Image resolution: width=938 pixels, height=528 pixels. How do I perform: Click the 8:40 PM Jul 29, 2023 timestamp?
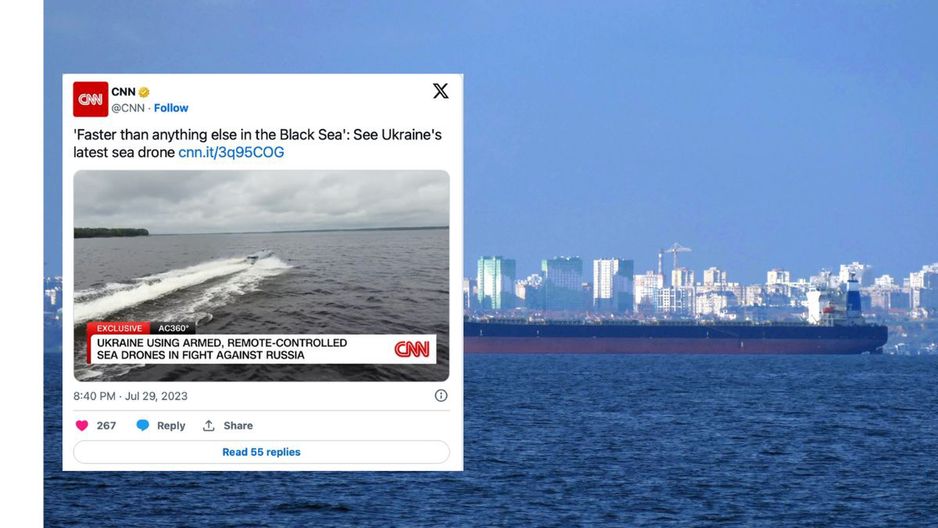[130, 396]
